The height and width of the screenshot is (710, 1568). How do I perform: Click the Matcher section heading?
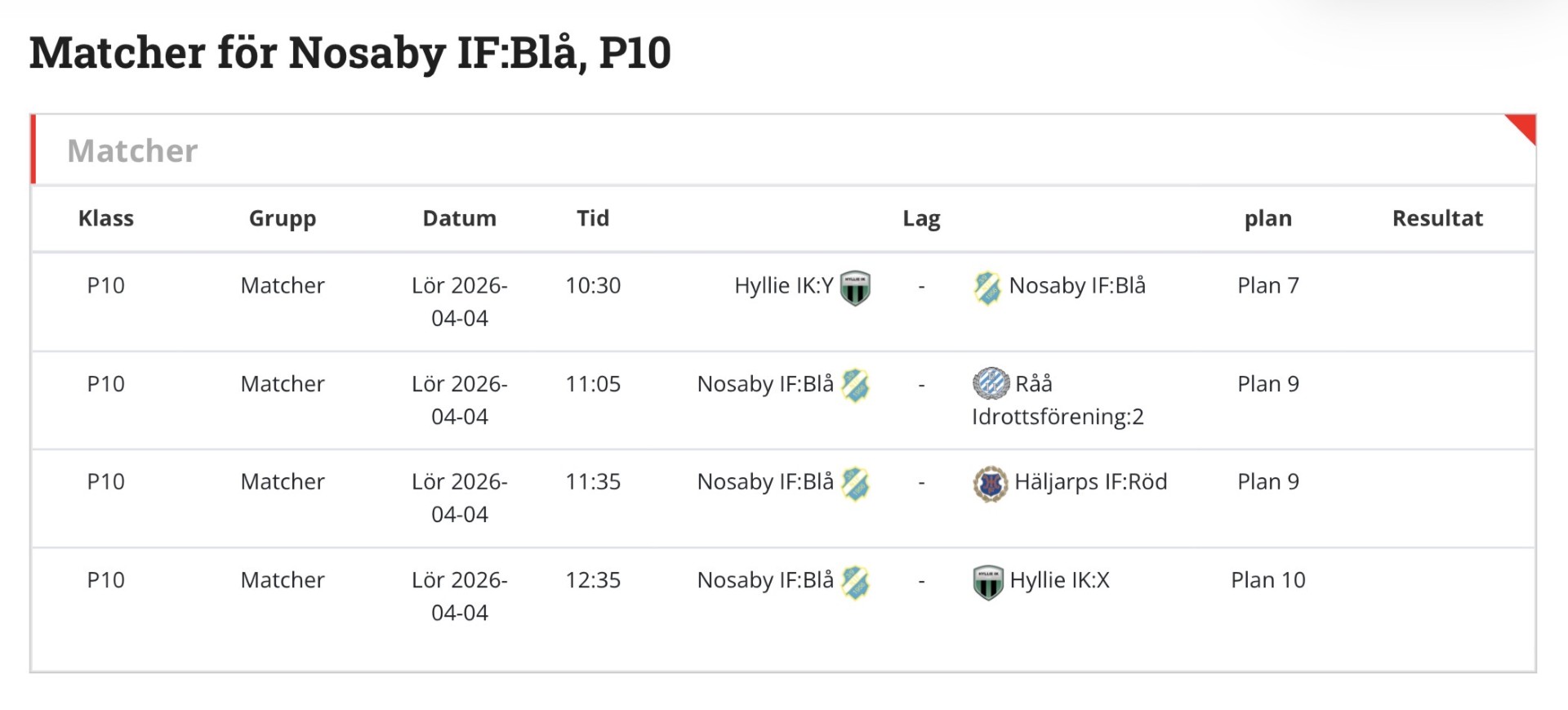pyautogui.click(x=132, y=151)
